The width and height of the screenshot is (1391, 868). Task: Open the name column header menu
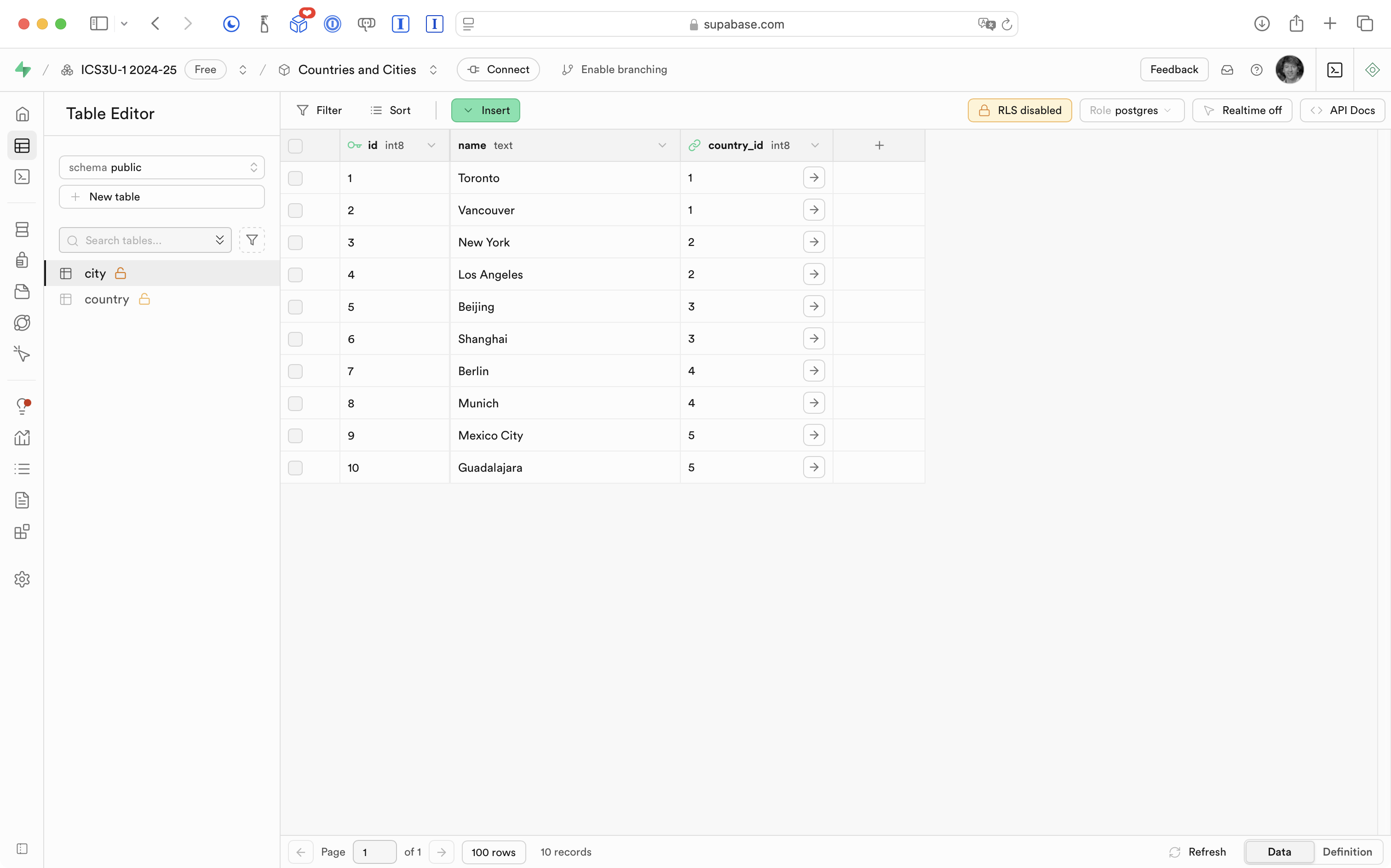(x=661, y=146)
